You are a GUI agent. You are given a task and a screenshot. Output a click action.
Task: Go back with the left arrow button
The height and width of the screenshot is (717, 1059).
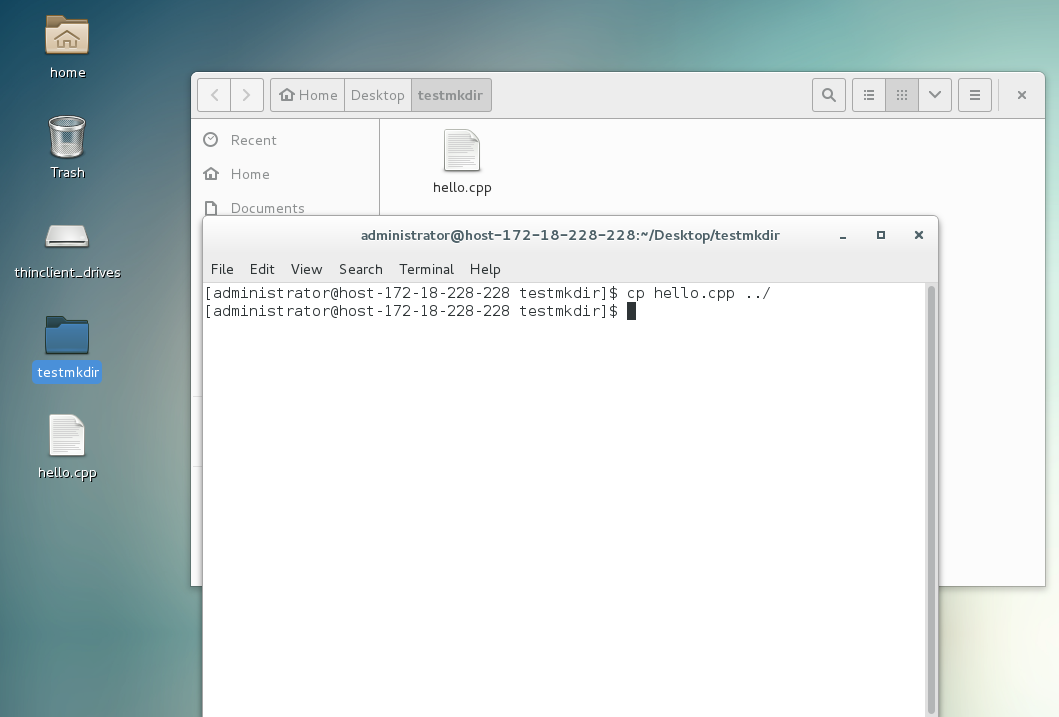(214, 95)
